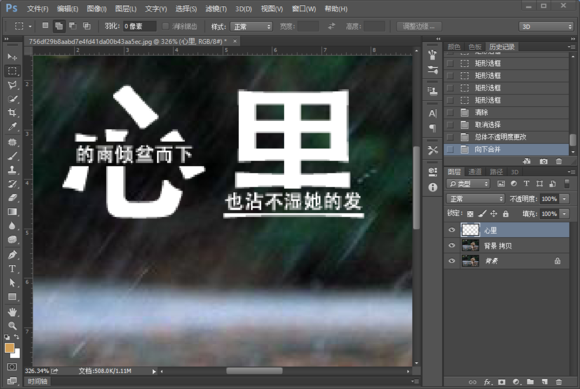The image size is (580, 389).
Task: Hide the 背景 layer
Action: (452, 261)
